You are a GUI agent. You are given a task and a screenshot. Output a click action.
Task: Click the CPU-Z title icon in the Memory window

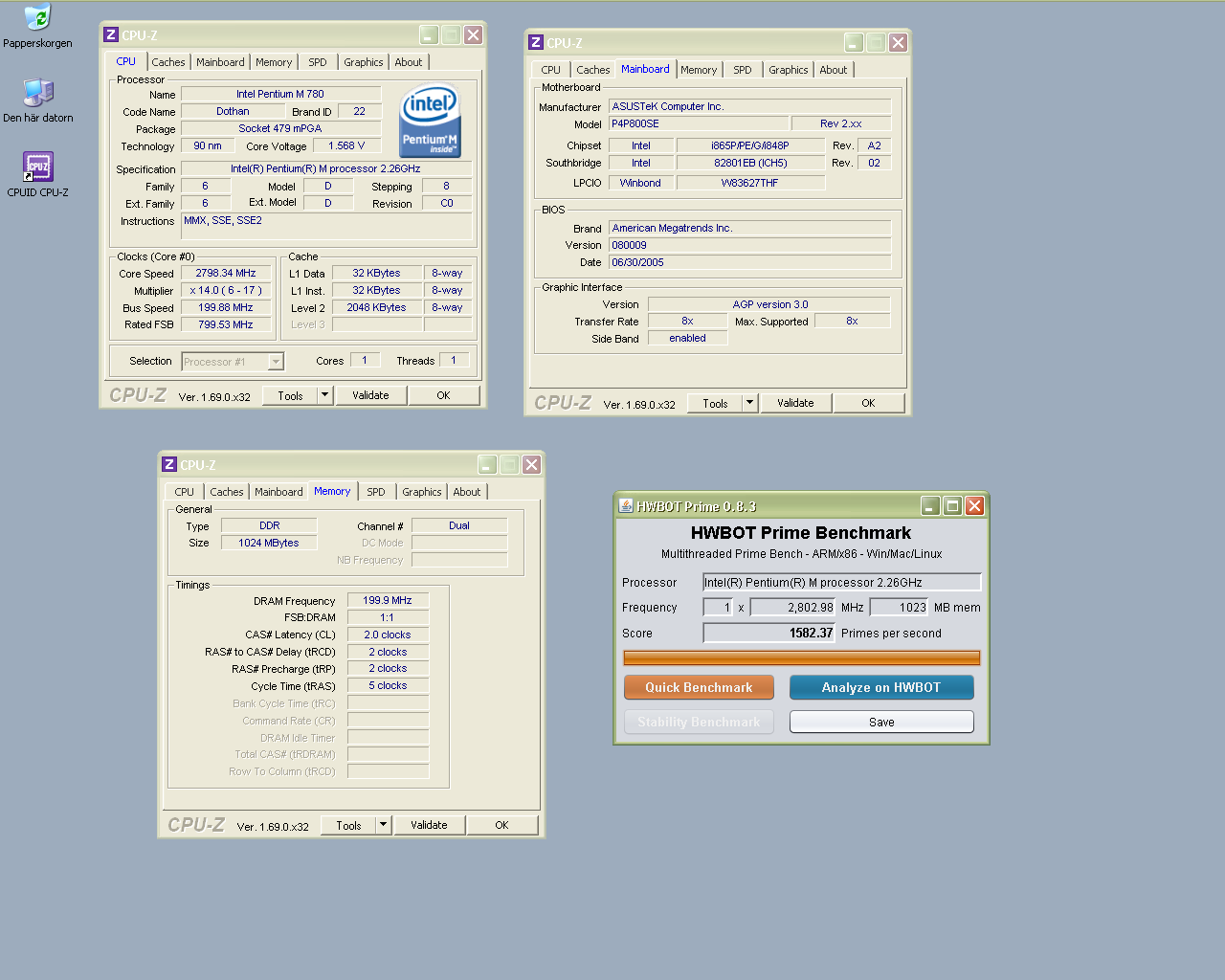click(x=169, y=465)
